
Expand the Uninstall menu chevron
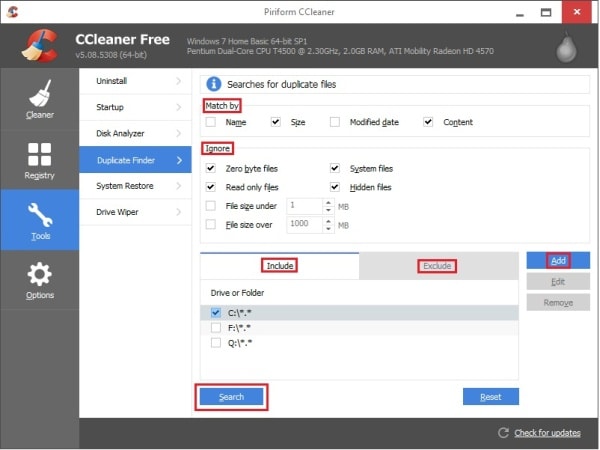[178, 79]
